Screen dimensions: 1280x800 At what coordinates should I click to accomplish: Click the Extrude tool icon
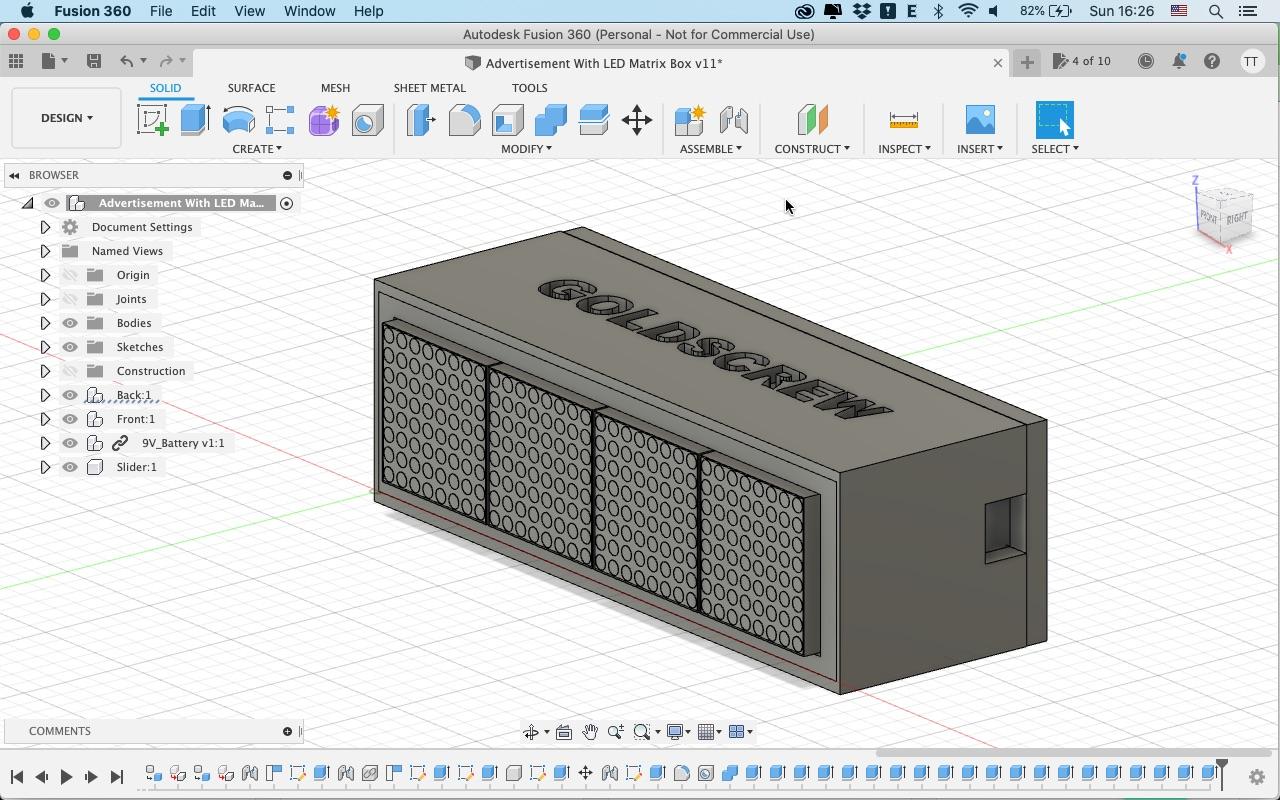(195, 121)
